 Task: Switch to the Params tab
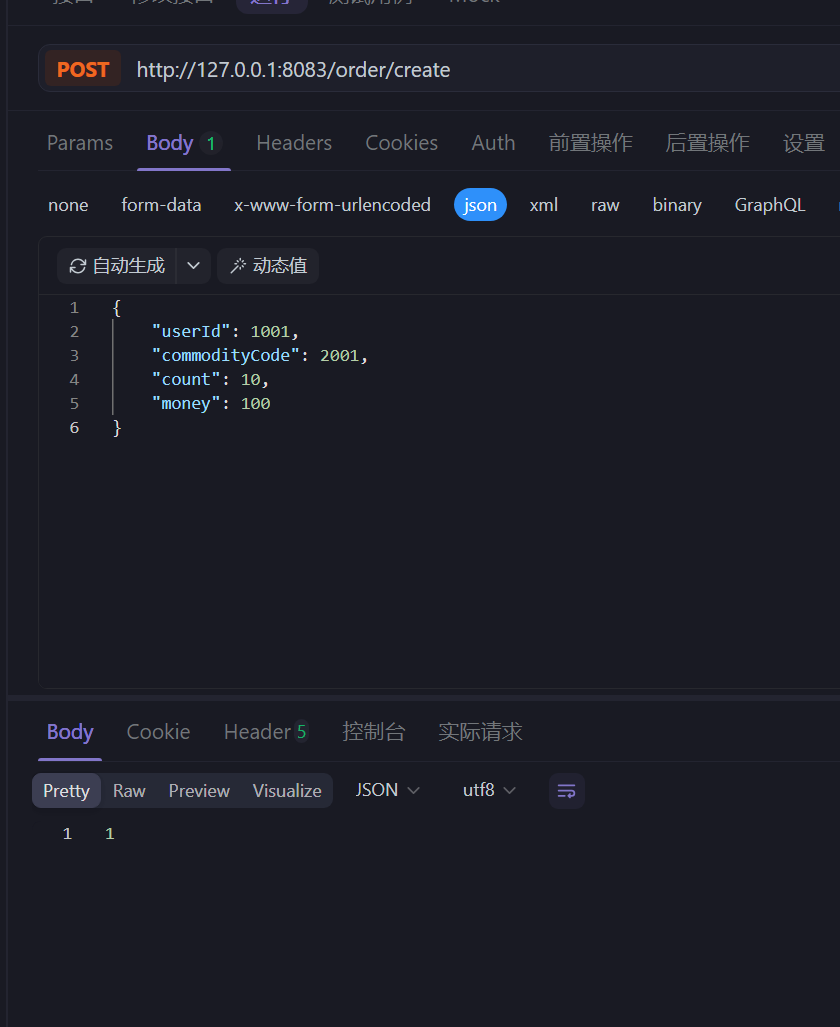(x=80, y=143)
